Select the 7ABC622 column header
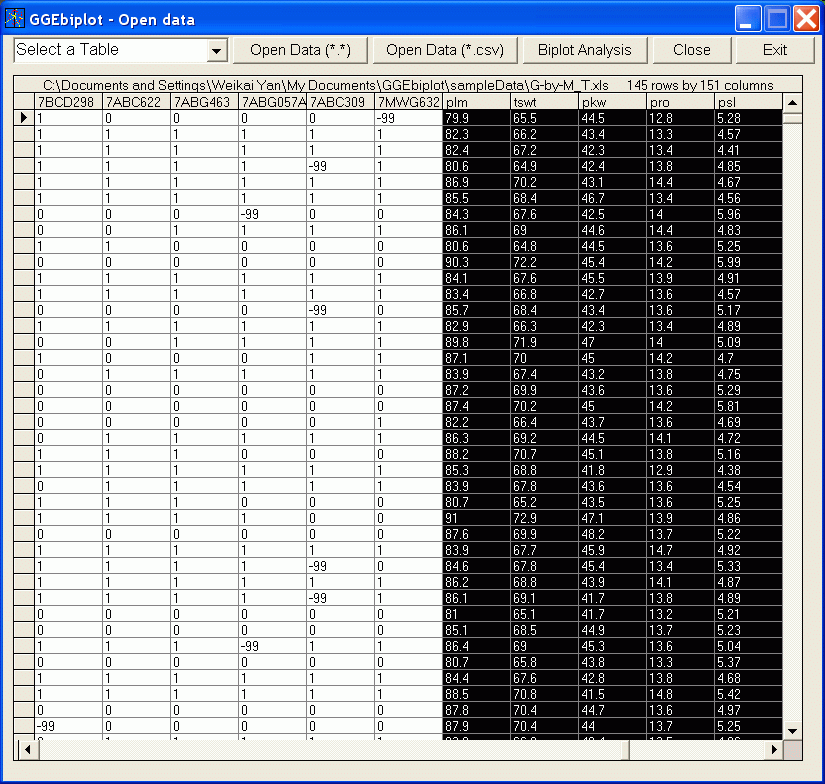Screen dimensions: 825x784 136,102
